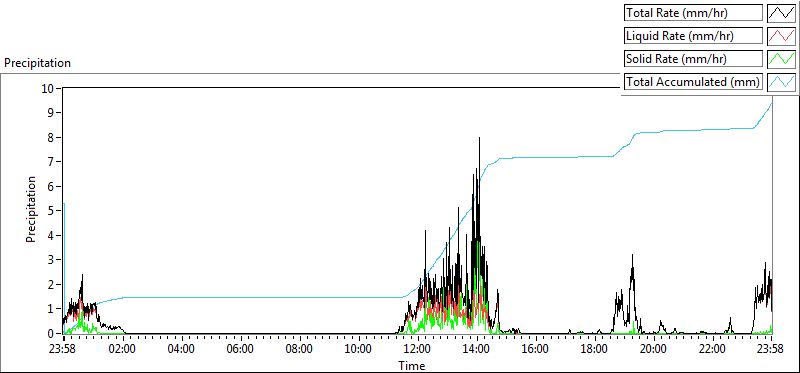The image size is (800, 373).
Task: Click the tallest black peak near 14:00
Action: coord(480,139)
